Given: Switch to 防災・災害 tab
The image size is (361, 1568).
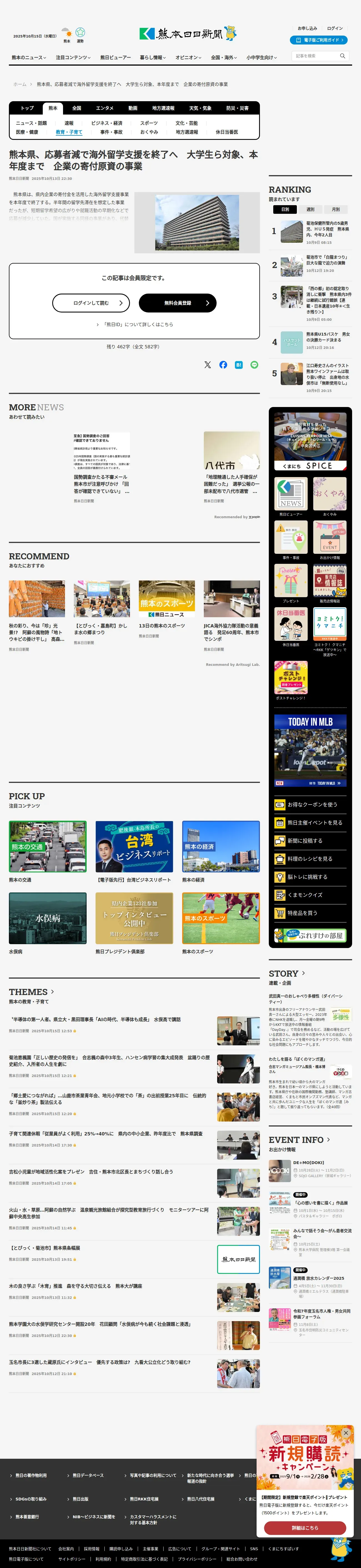Looking at the screenshot, I should [x=238, y=108].
